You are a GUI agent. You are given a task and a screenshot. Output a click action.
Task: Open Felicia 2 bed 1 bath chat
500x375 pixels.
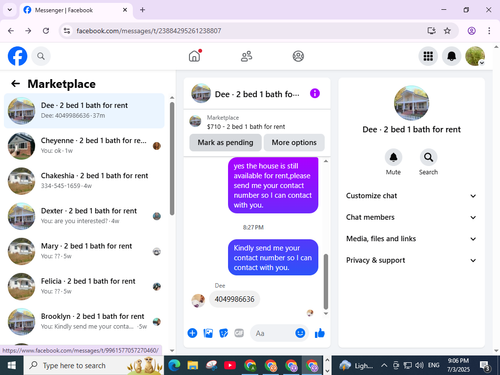click(x=84, y=286)
